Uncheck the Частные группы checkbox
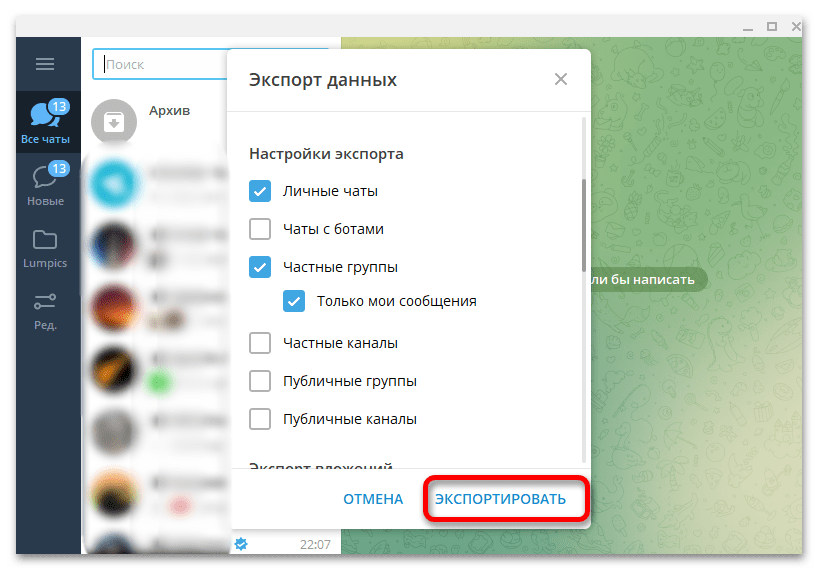Image resolution: width=818 pixels, height=570 pixels. 260,267
